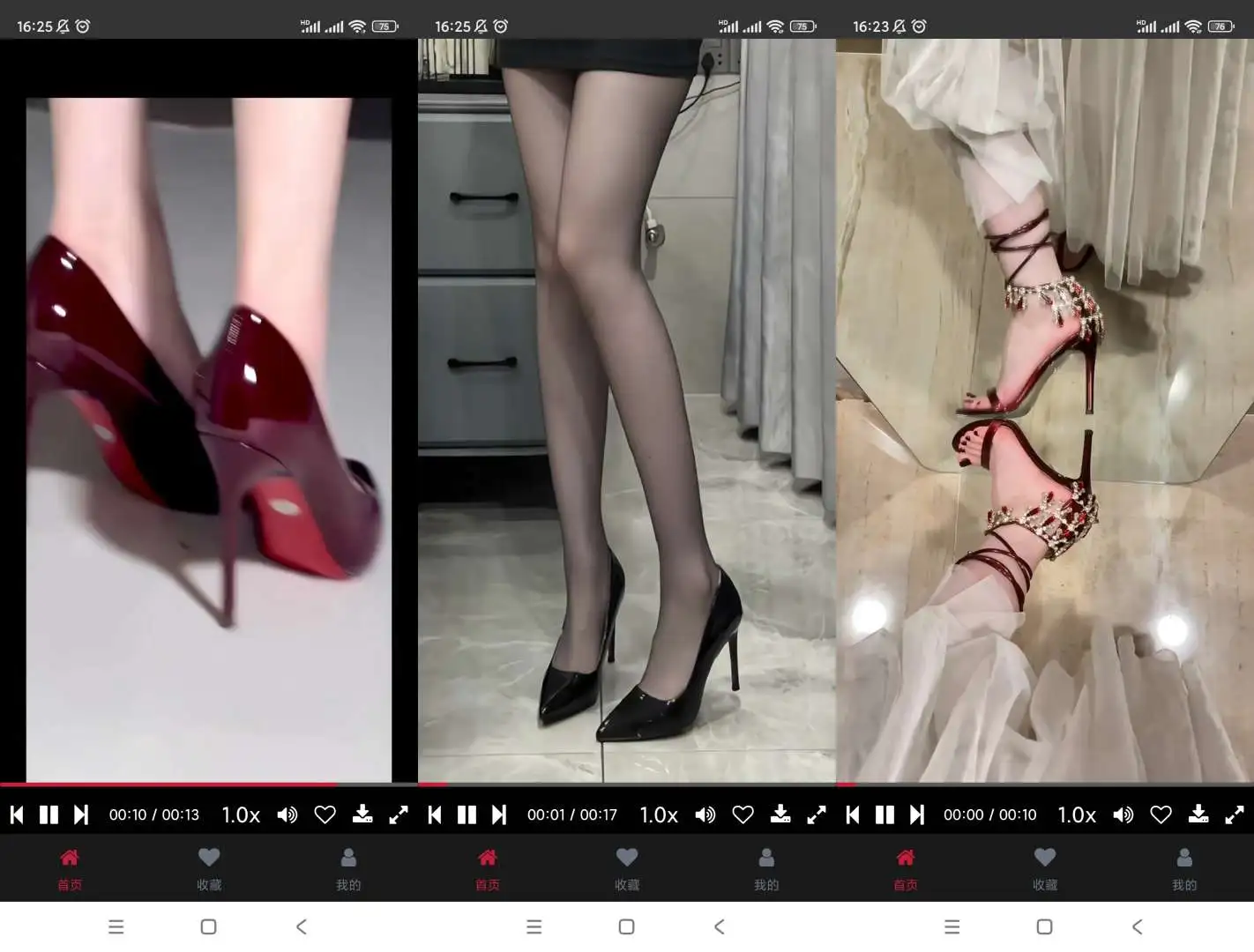This screenshot has height=952, width=1254.
Task: Open 我的 profile tab in right screen
Action: click(1184, 868)
